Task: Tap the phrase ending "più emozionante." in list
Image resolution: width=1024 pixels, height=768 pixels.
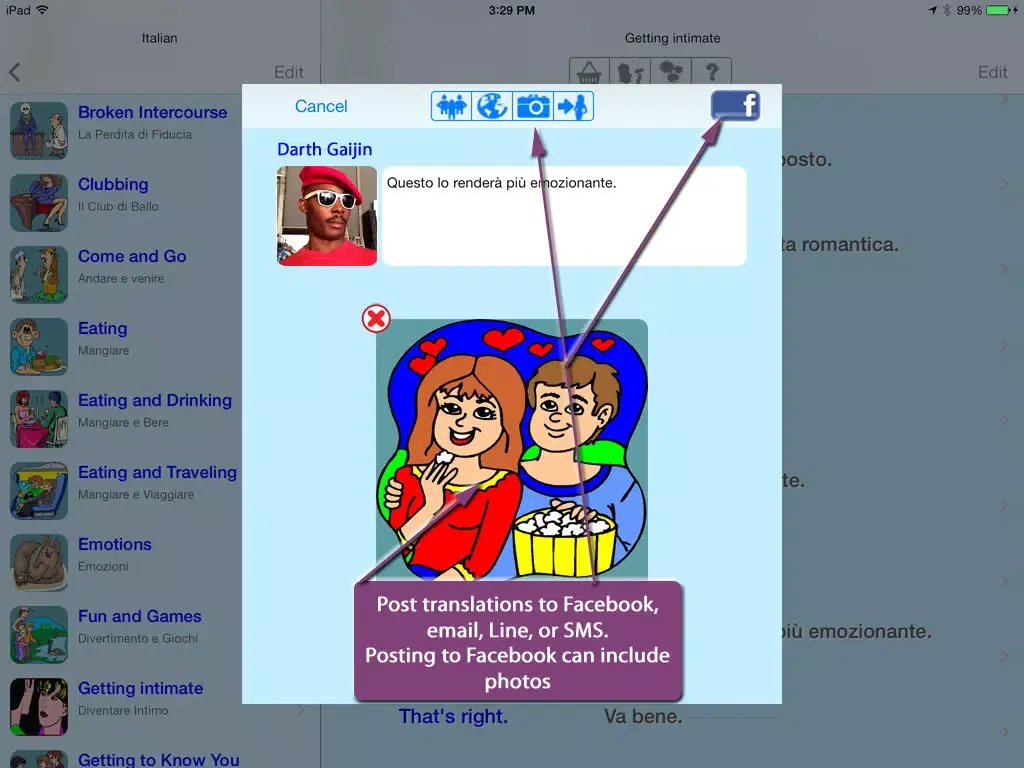Action: tap(856, 632)
